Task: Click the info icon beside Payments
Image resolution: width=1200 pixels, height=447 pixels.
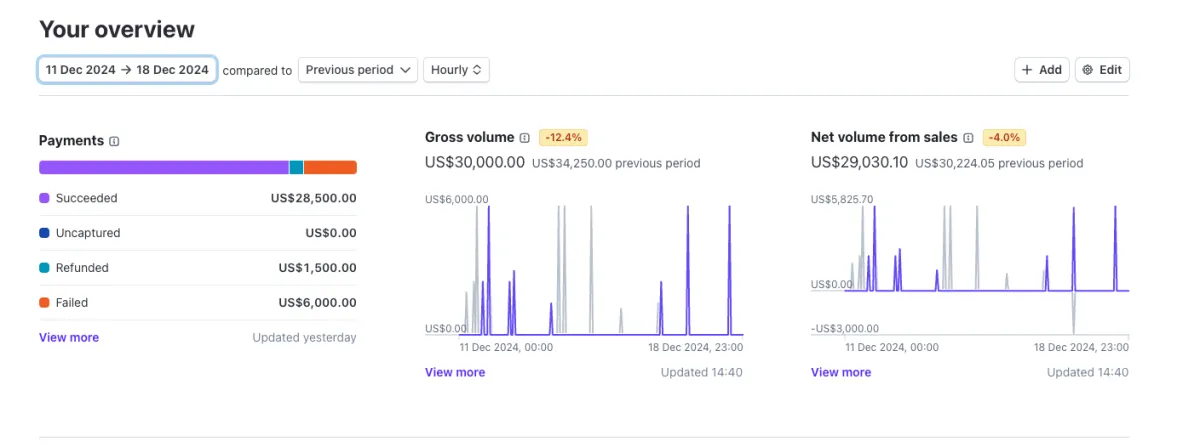Action: point(114,141)
